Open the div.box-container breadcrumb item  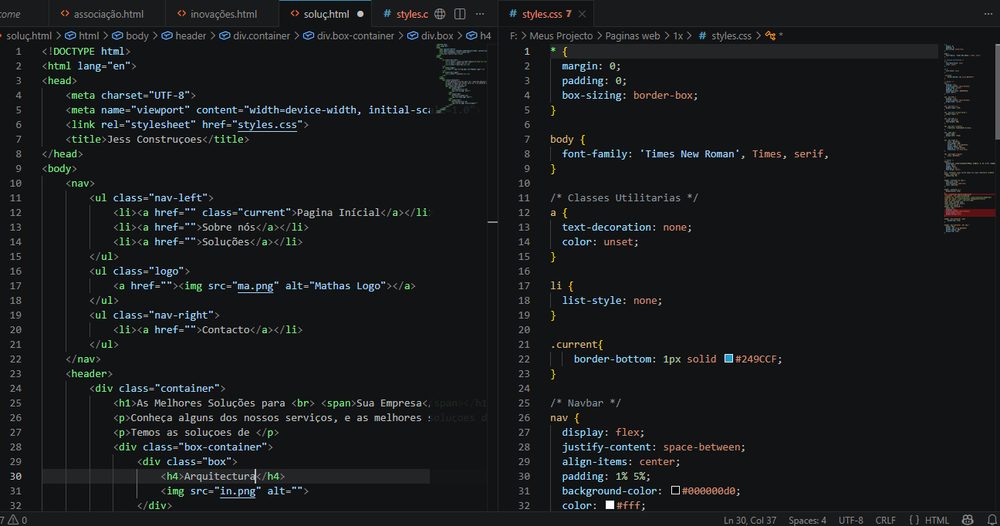pos(348,36)
